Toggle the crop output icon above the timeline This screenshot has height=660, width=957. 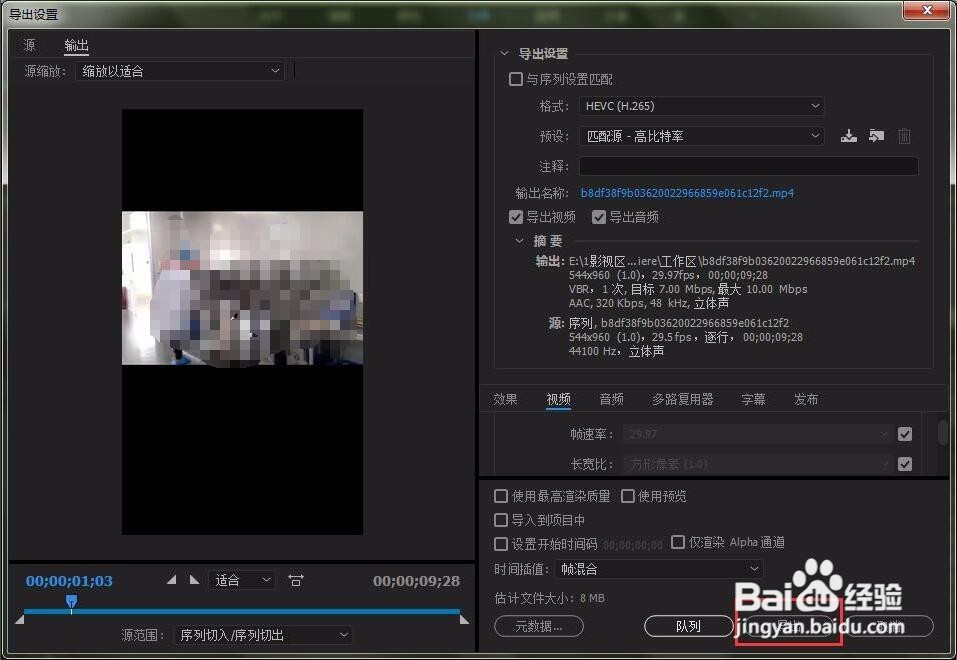pyautogui.click(x=296, y=578)
